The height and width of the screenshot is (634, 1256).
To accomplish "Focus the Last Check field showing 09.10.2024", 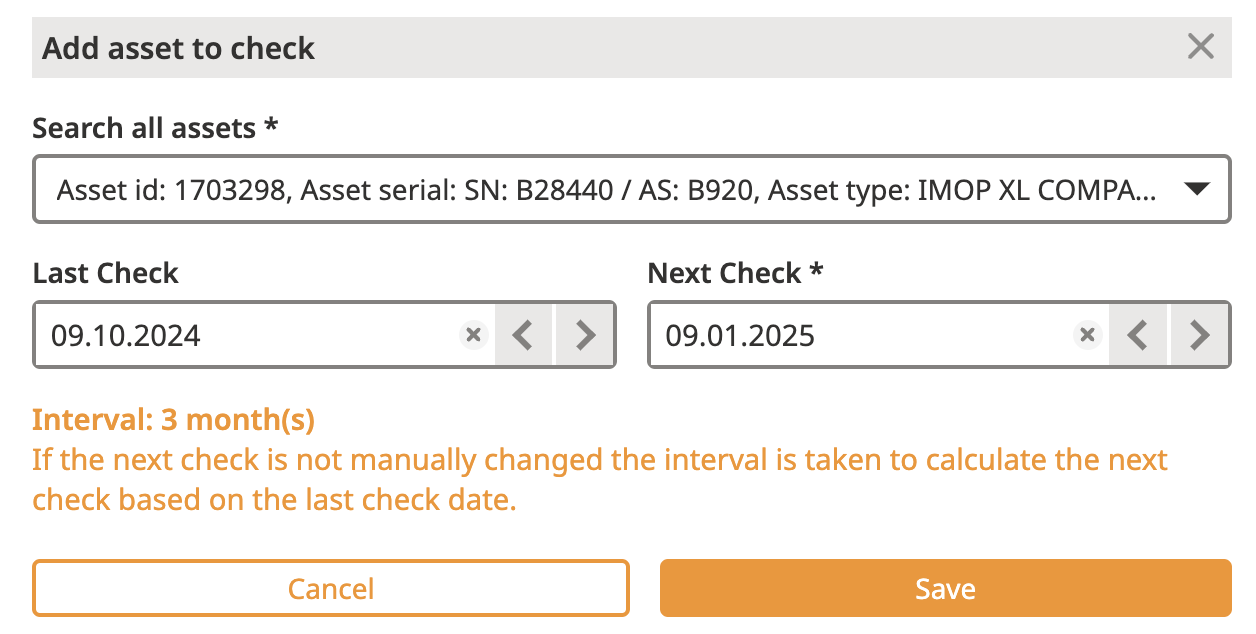I will 240,335.
